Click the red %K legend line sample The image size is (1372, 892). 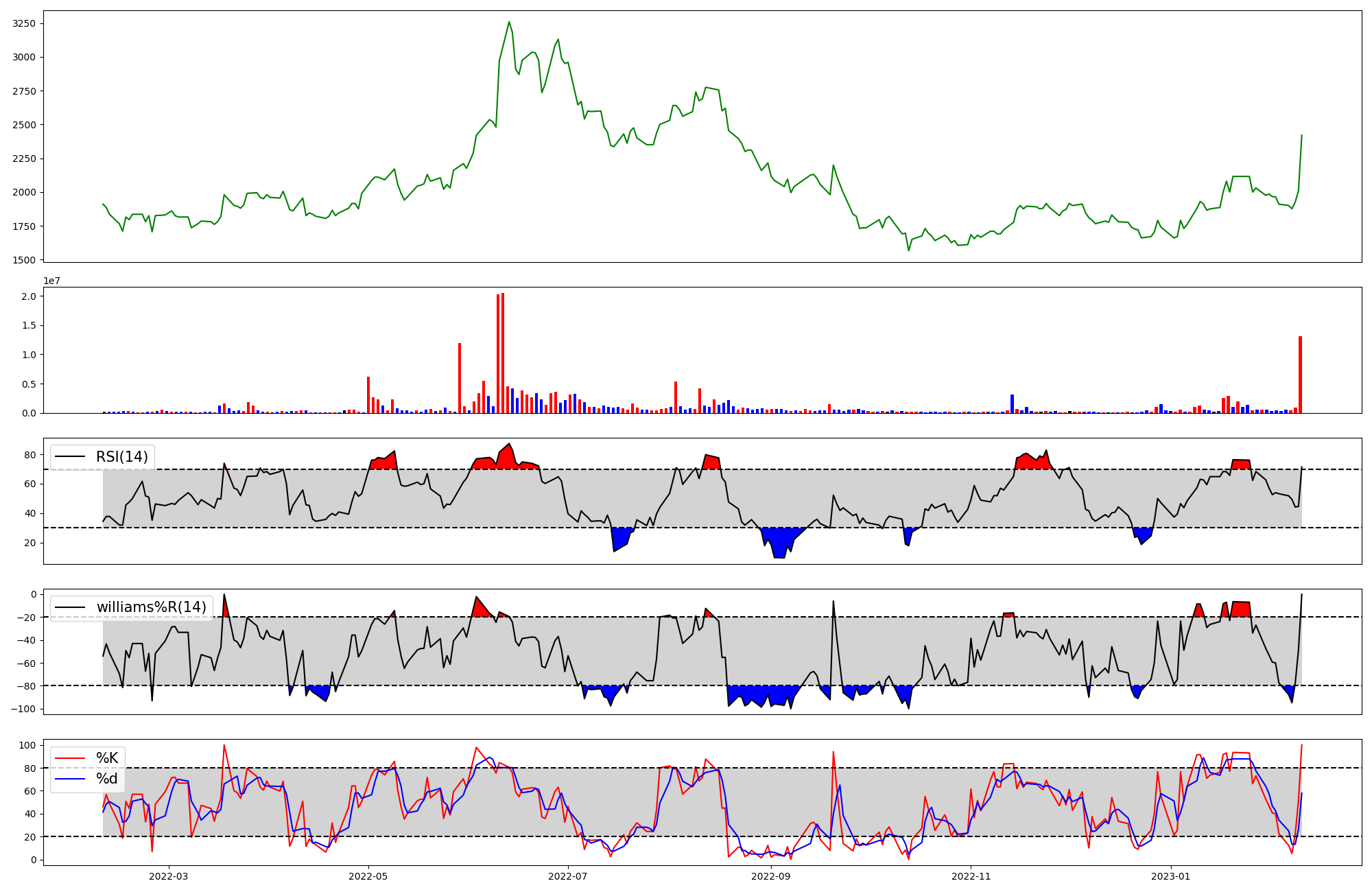(70, 758)
